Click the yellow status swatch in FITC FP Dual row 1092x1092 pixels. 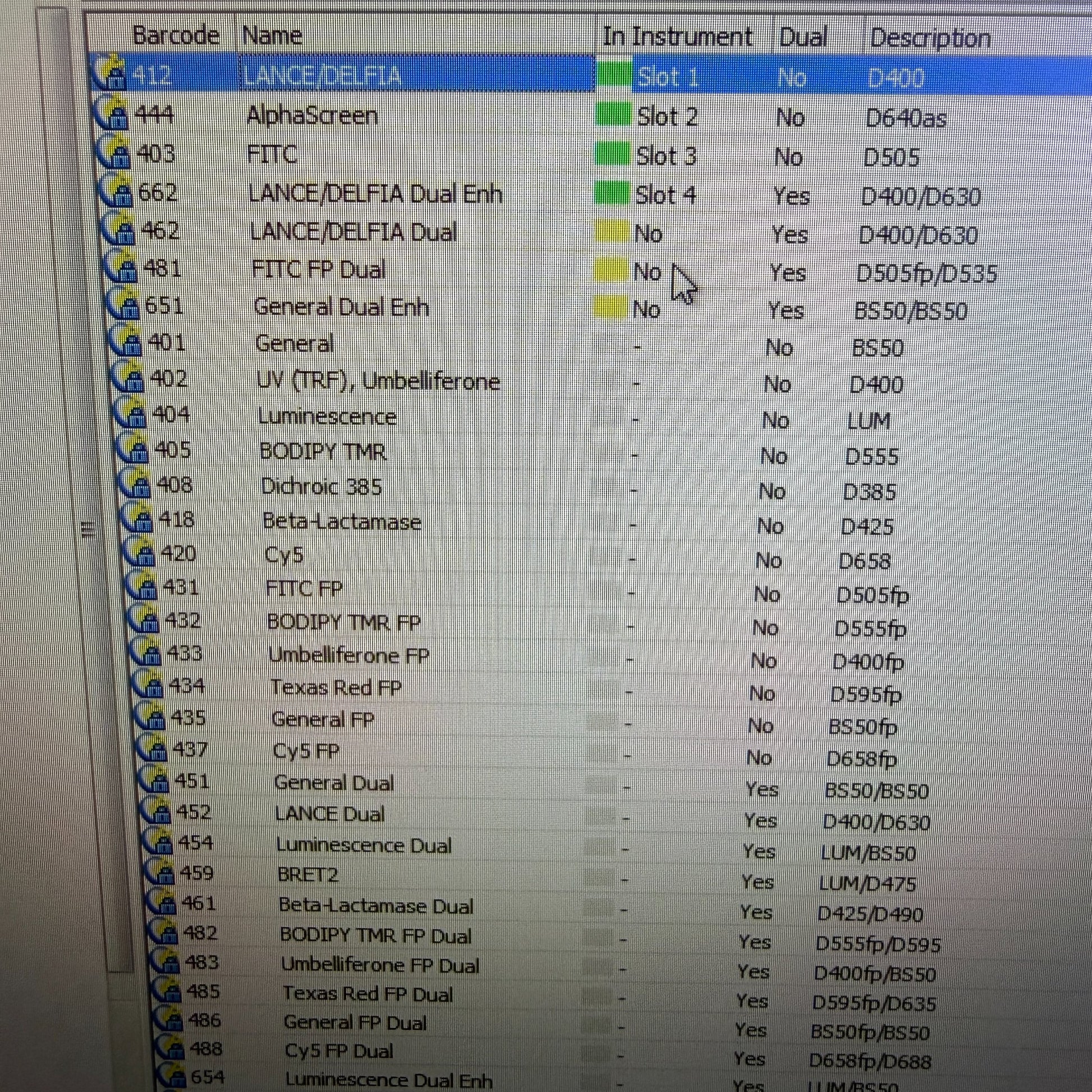[611, 269]
